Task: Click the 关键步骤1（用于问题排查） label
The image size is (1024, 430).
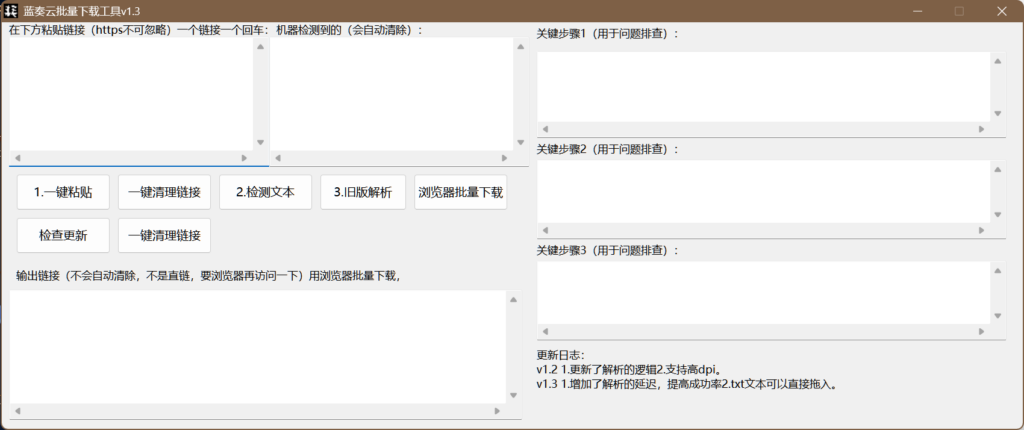Action: [x=608, y=34]
